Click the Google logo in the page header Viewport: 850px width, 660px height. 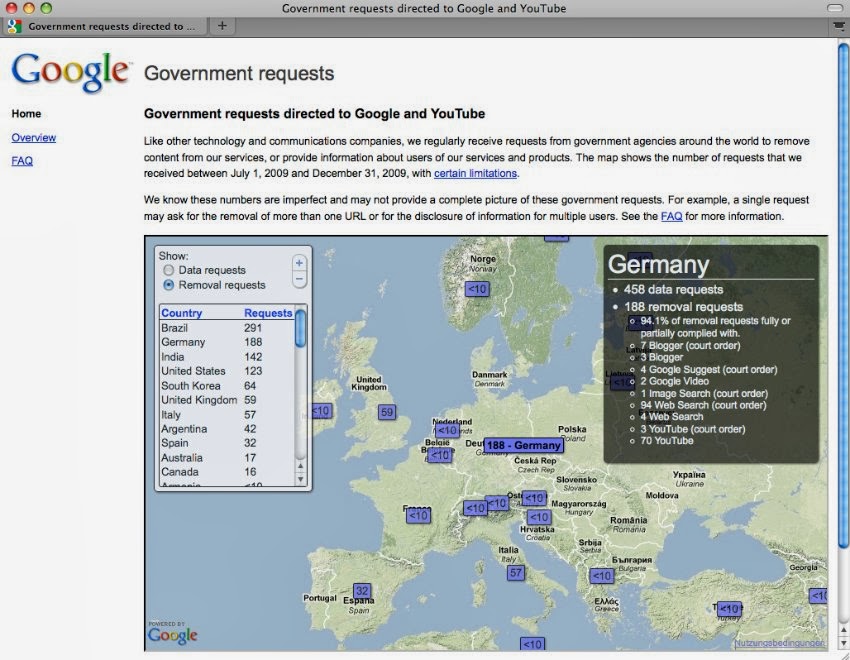70,72
